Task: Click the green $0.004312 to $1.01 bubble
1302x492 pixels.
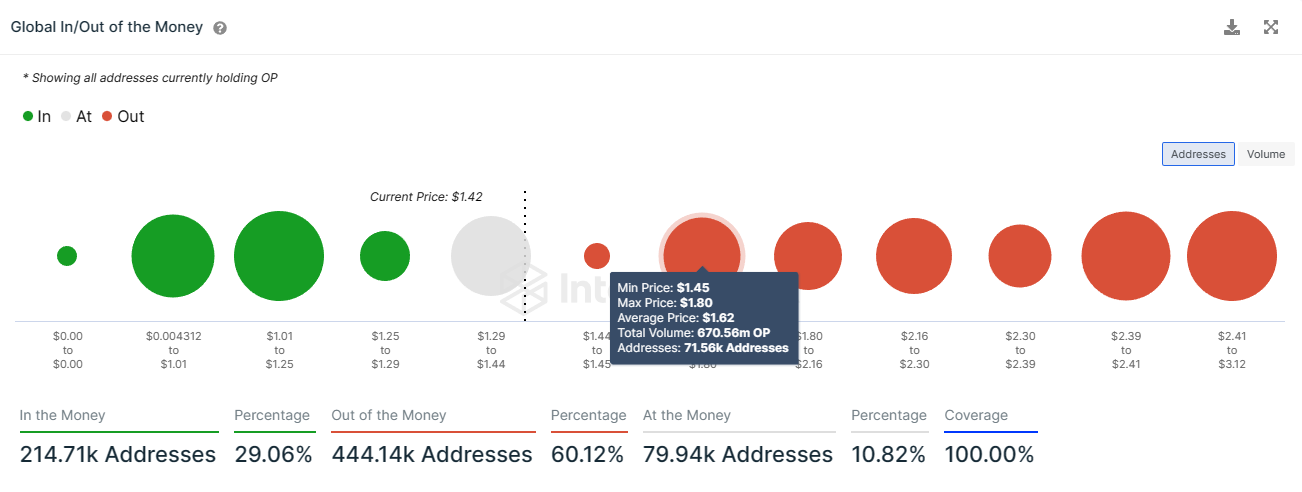Action: click(x=173, y=256)
